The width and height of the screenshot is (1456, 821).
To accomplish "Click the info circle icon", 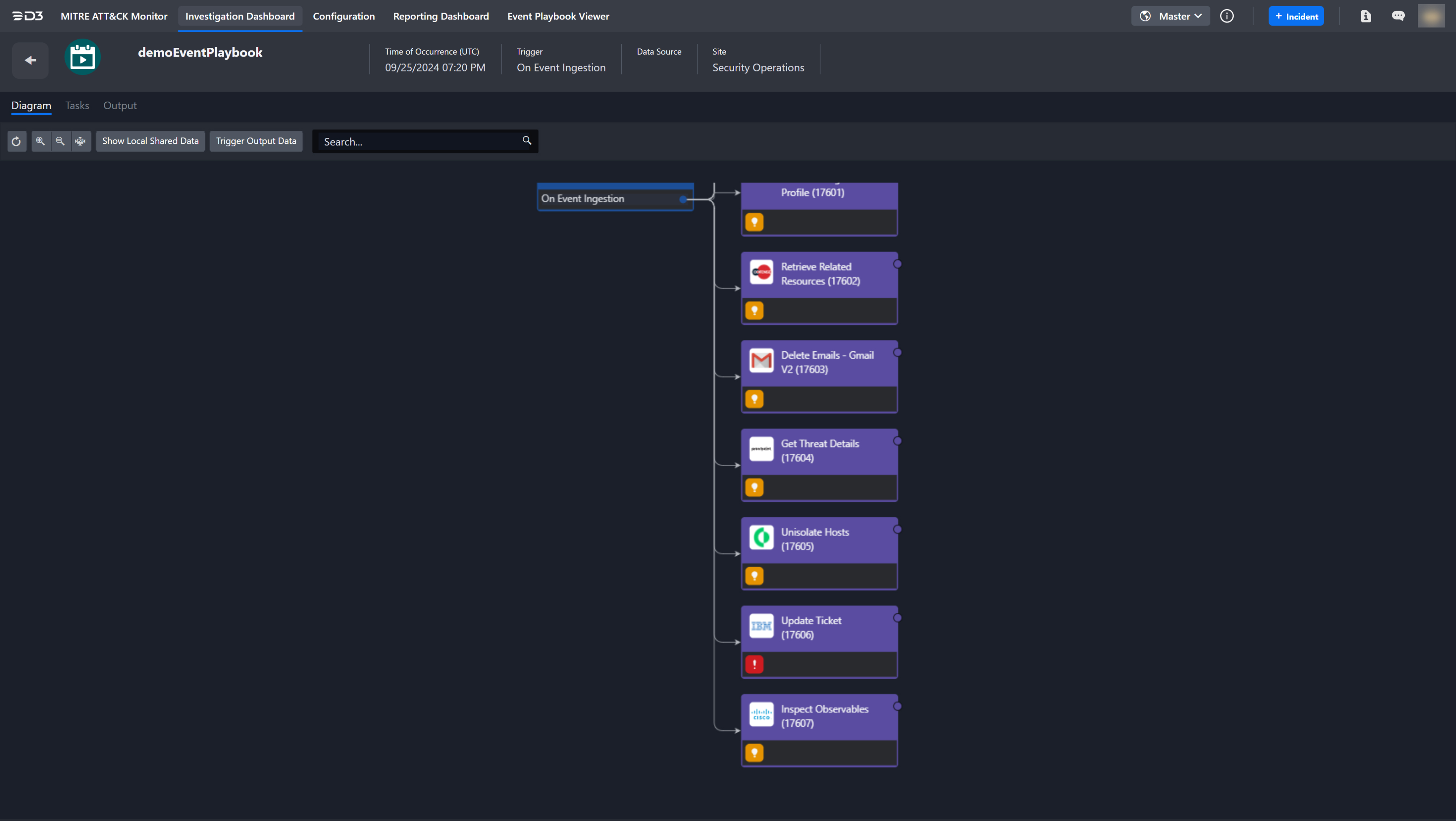I will click(1226, 16).
